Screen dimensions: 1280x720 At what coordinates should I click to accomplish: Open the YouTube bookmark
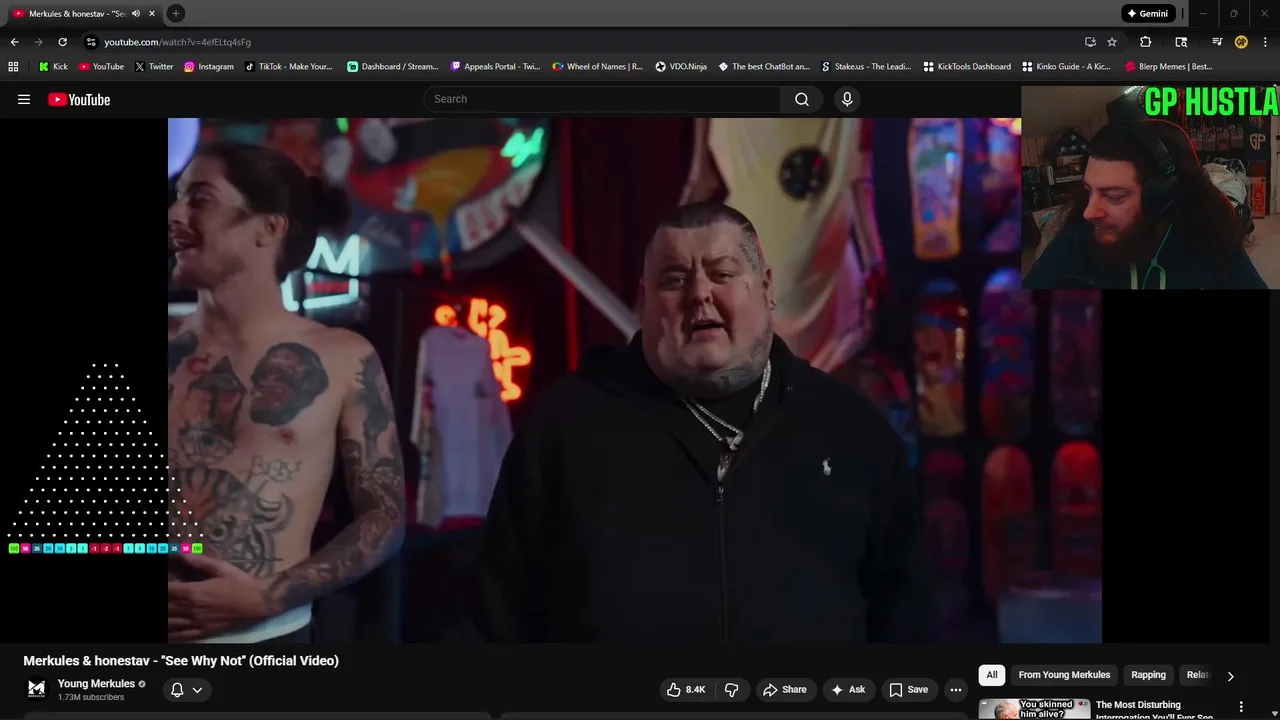pyautogui.click(x=101, y=66)
